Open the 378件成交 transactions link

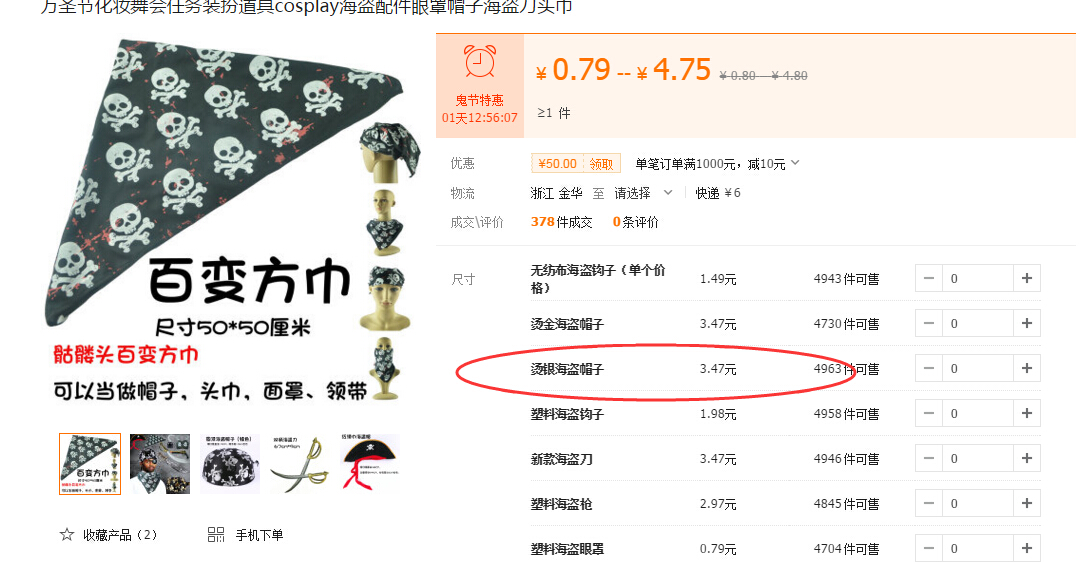561,222
